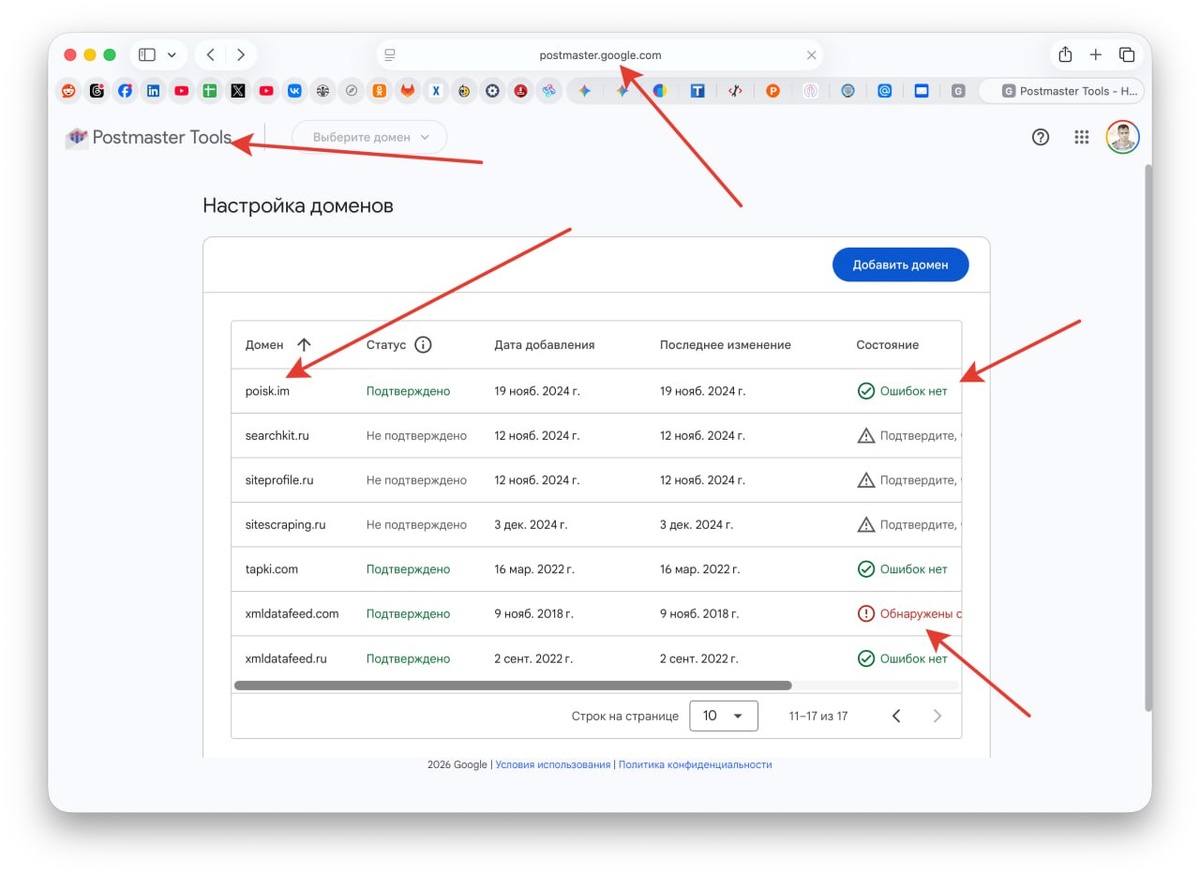Click Не подтверждено status for searchkit.ru

click(x=416, y=436)
